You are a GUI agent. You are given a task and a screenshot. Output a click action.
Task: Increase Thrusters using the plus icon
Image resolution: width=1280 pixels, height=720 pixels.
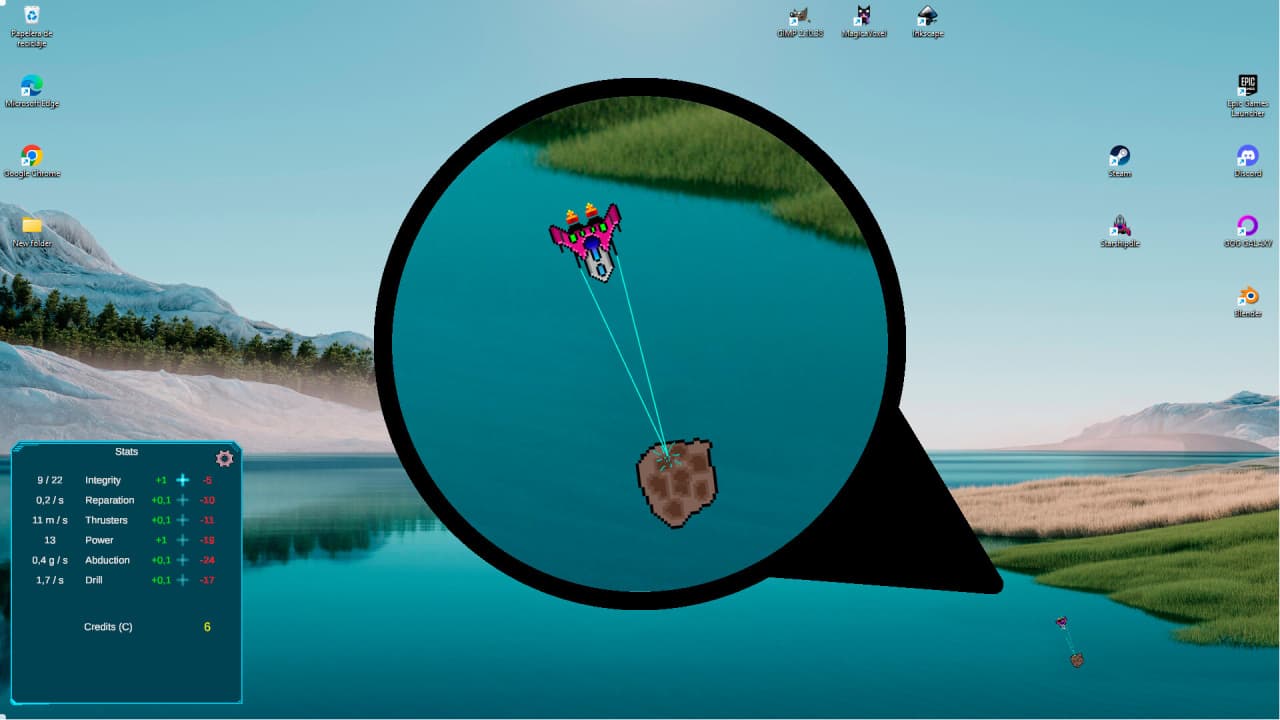click(x=183, y=520)
